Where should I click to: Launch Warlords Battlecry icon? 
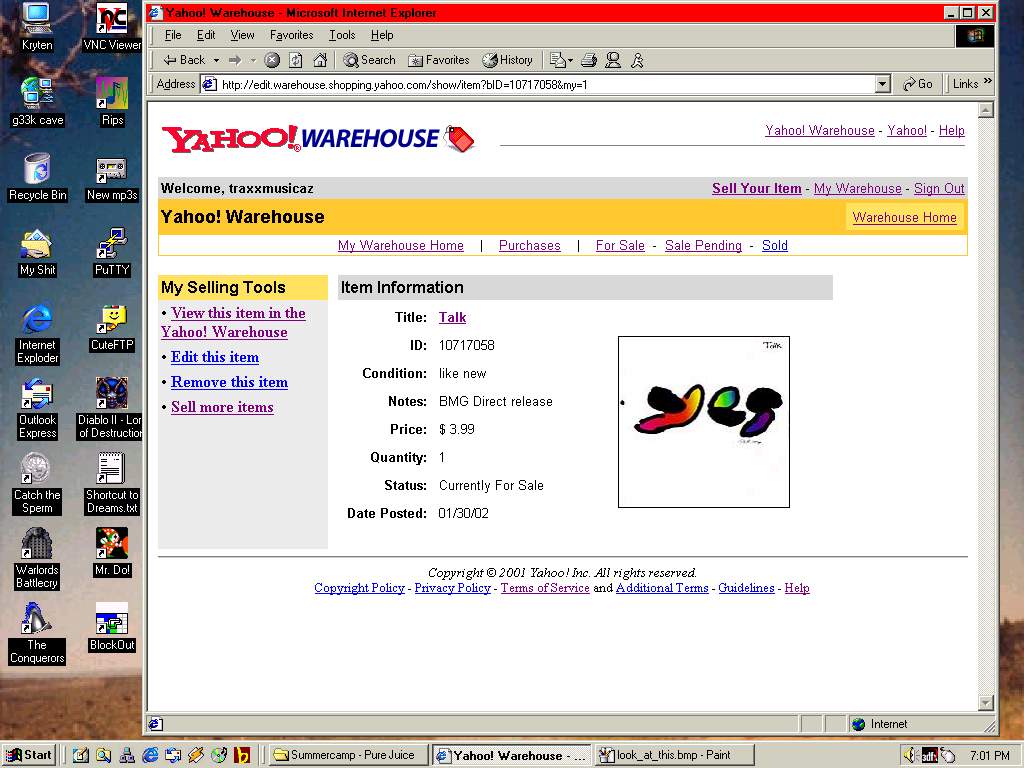click(x=37, y=558)
